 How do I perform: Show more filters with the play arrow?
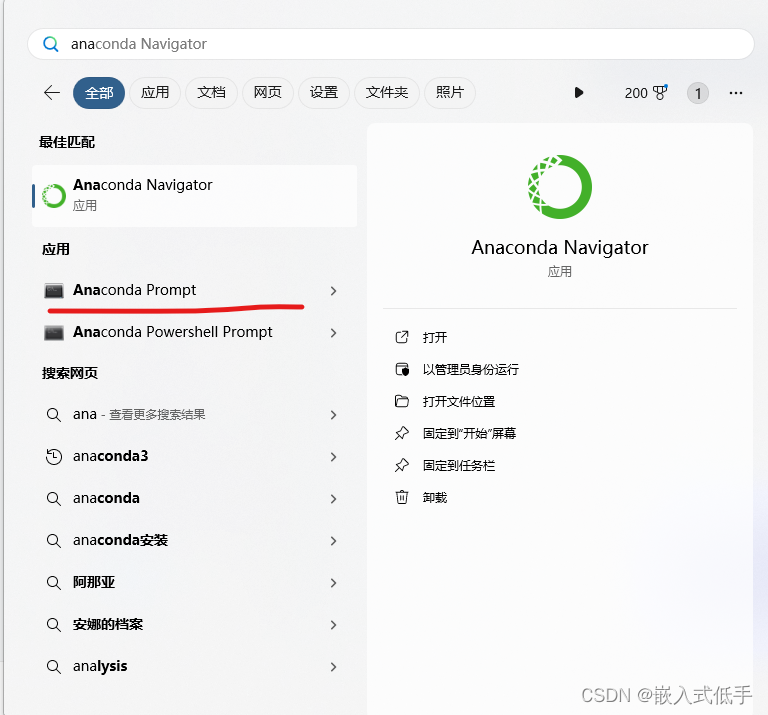(x=578, y=93)
